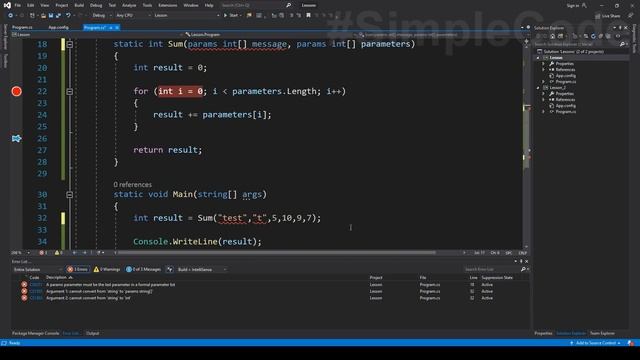640x360 pixels.
Task: Click the editor error count indicator
Action: coord(43,253)
